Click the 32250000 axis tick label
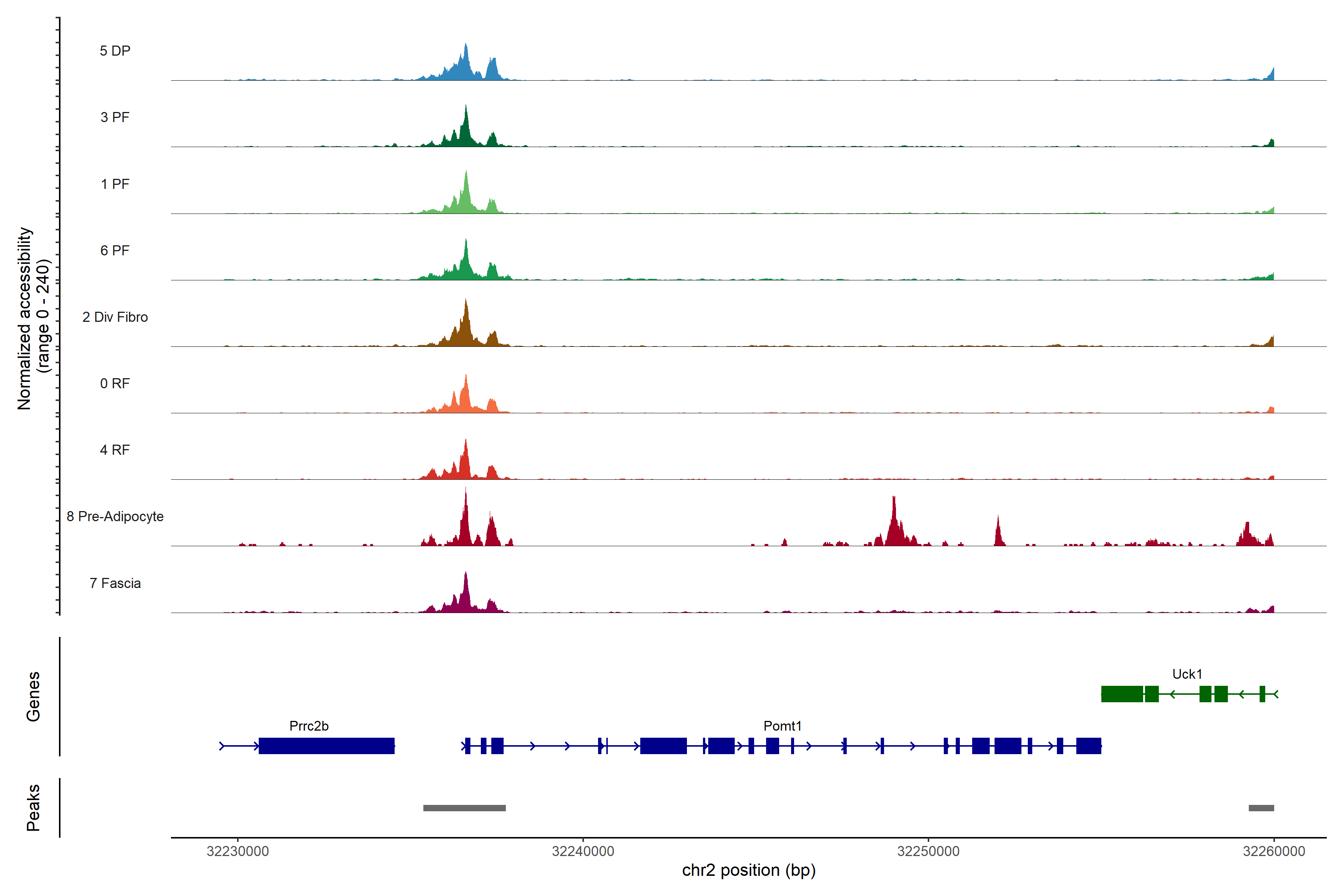Viewport: 1344px width, 896px height. pyautogui.click(x=928, y=851)
